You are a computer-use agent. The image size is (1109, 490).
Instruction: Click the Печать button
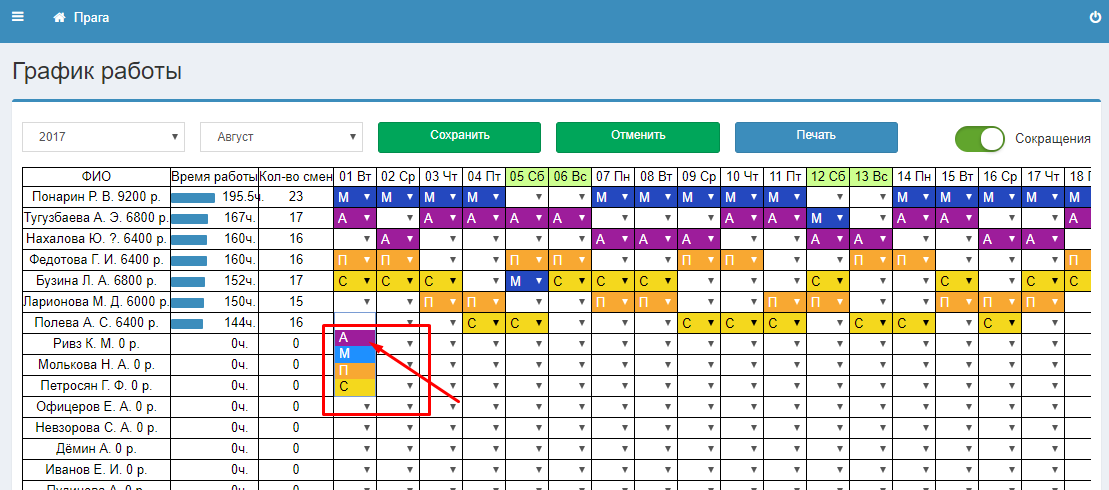click(x=816, y=137)
